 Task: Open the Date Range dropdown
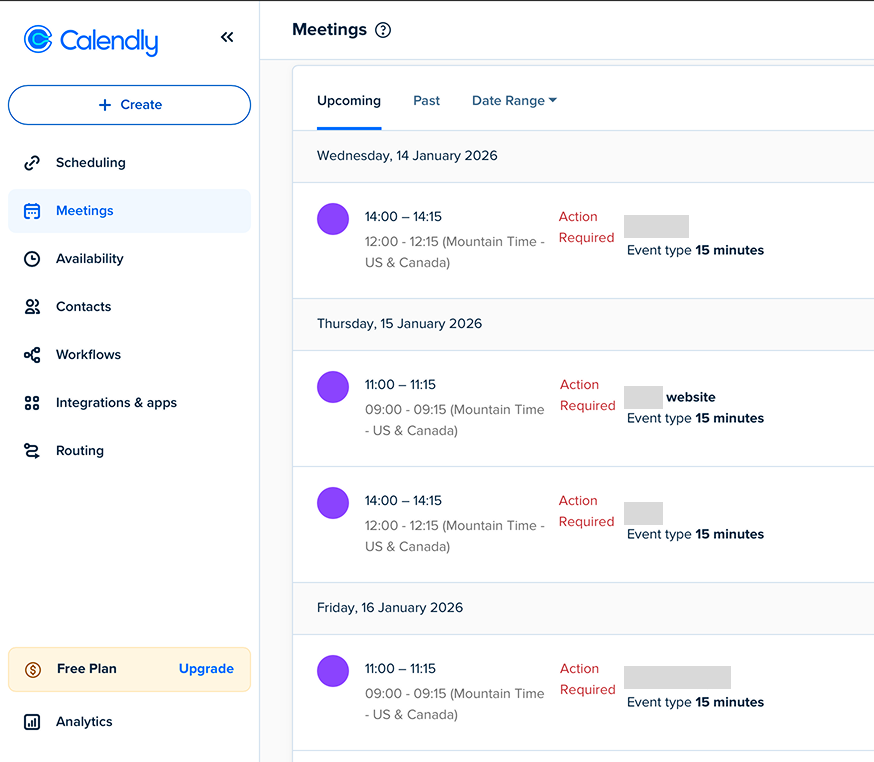click(514, 101)
